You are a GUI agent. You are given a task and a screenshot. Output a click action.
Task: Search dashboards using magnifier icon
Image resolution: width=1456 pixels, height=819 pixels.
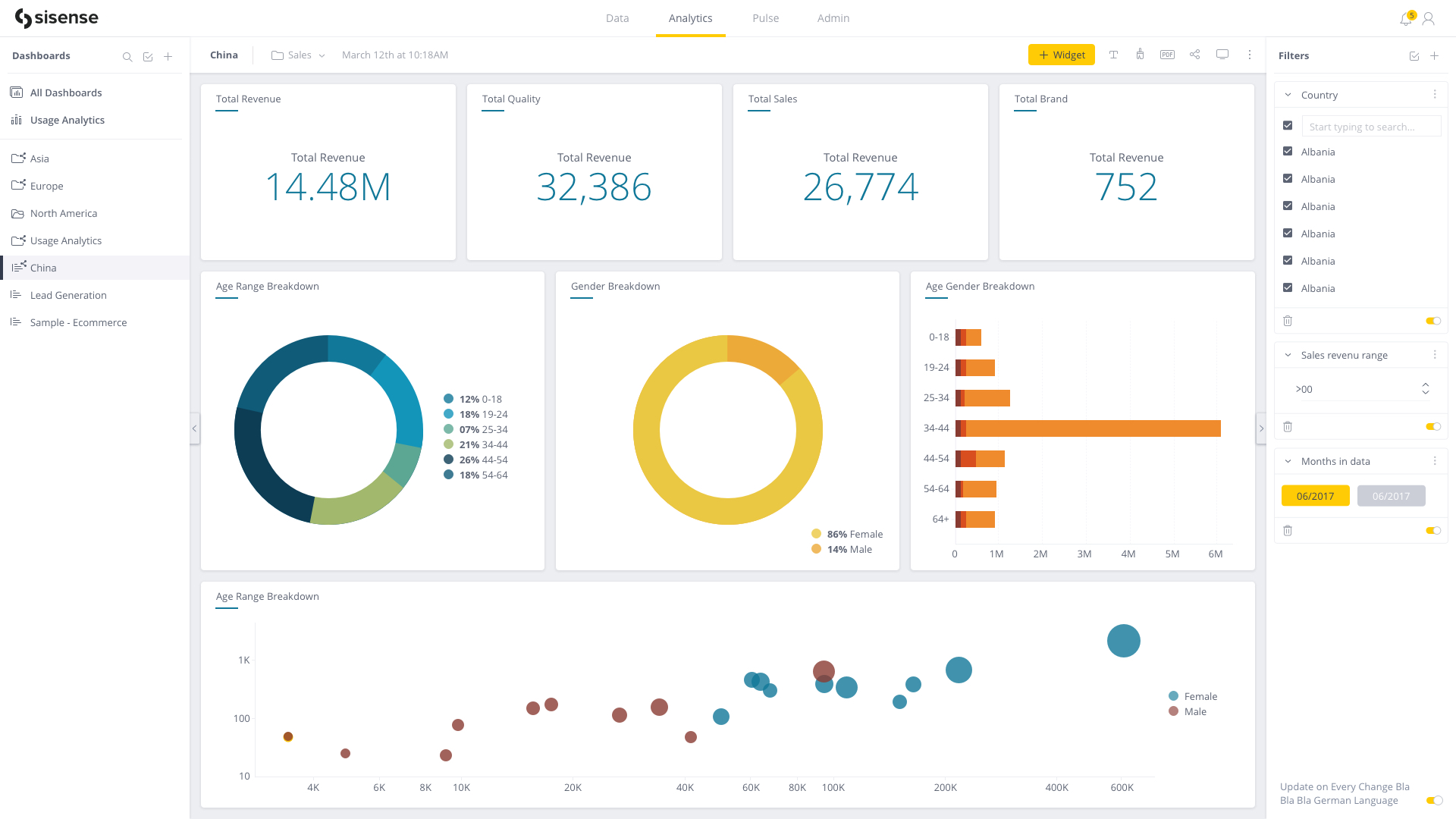127,57
